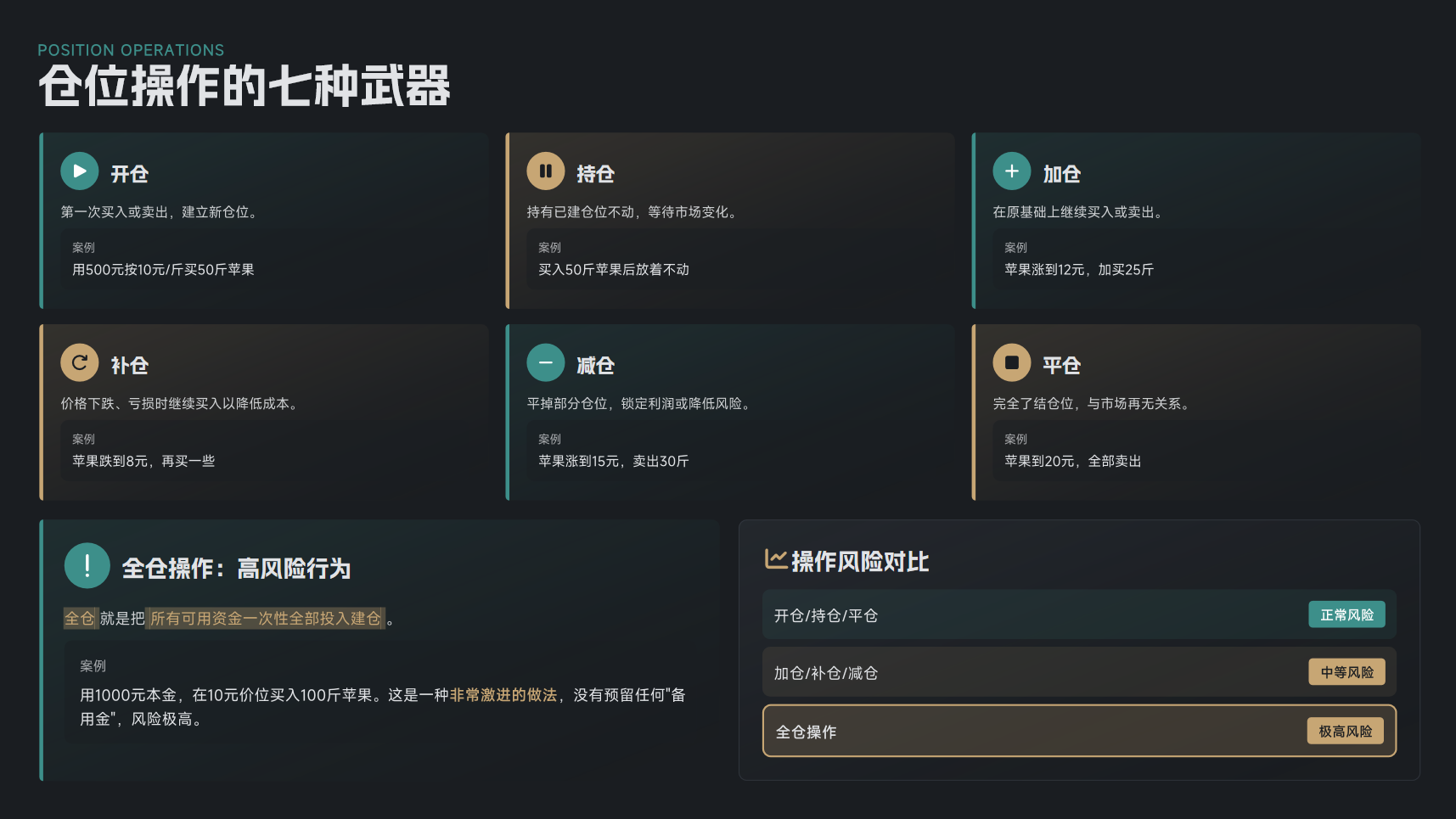
Task: Click the play icon beside 开仓
Action: 79,171
